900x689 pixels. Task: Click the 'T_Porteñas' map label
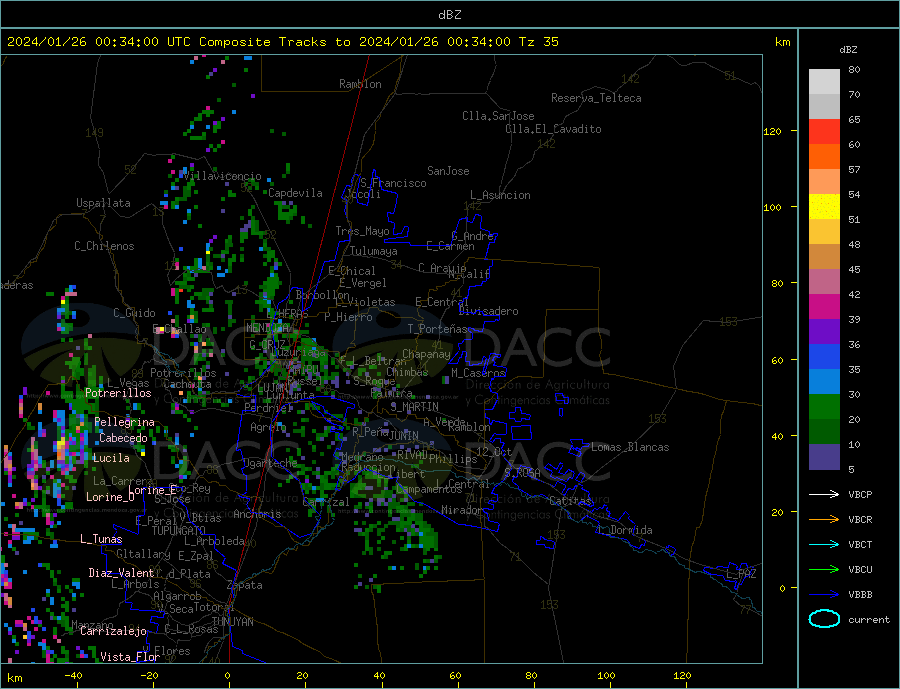click(438, 329)
